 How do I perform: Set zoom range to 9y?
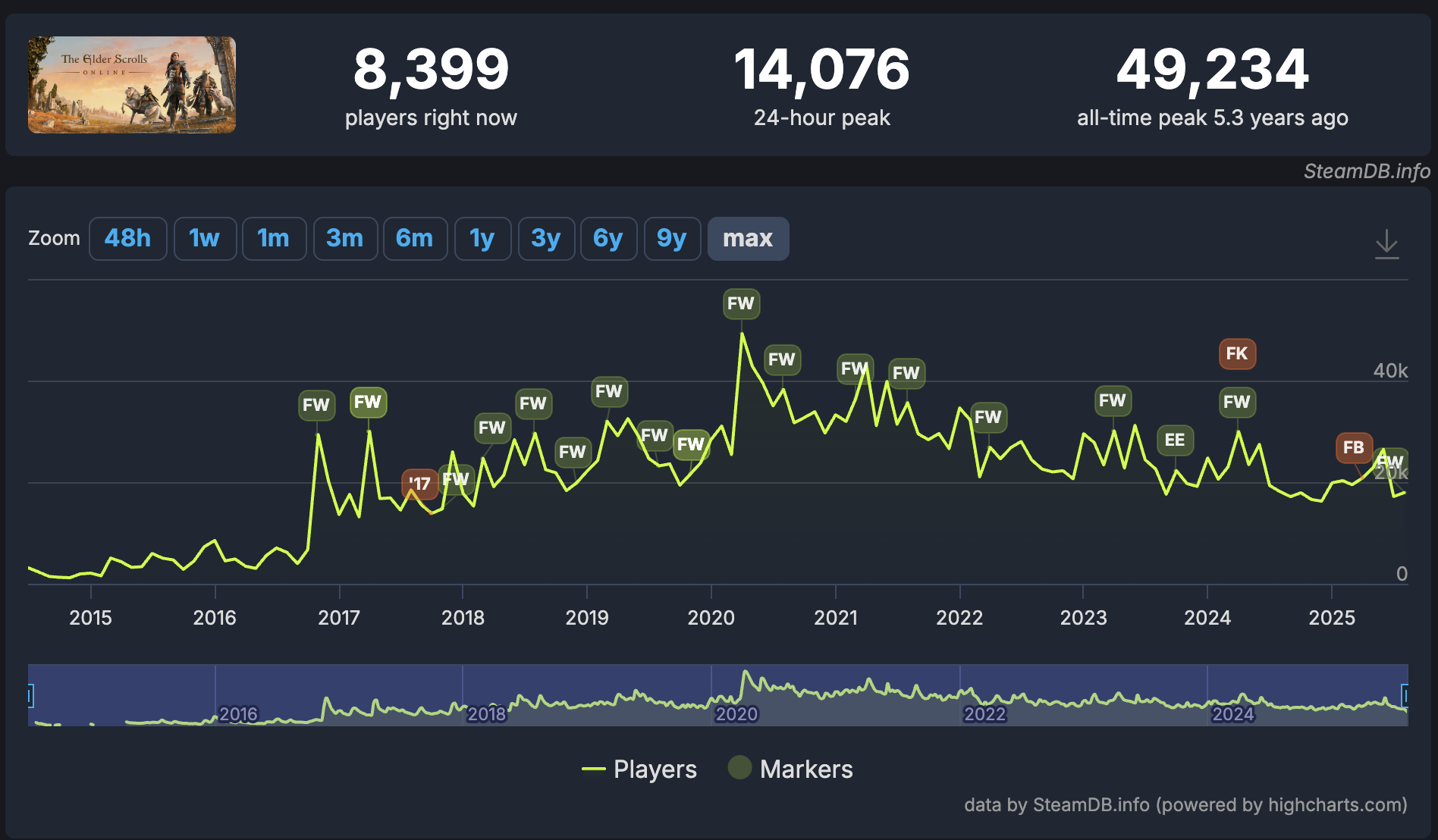pos(672,239)
